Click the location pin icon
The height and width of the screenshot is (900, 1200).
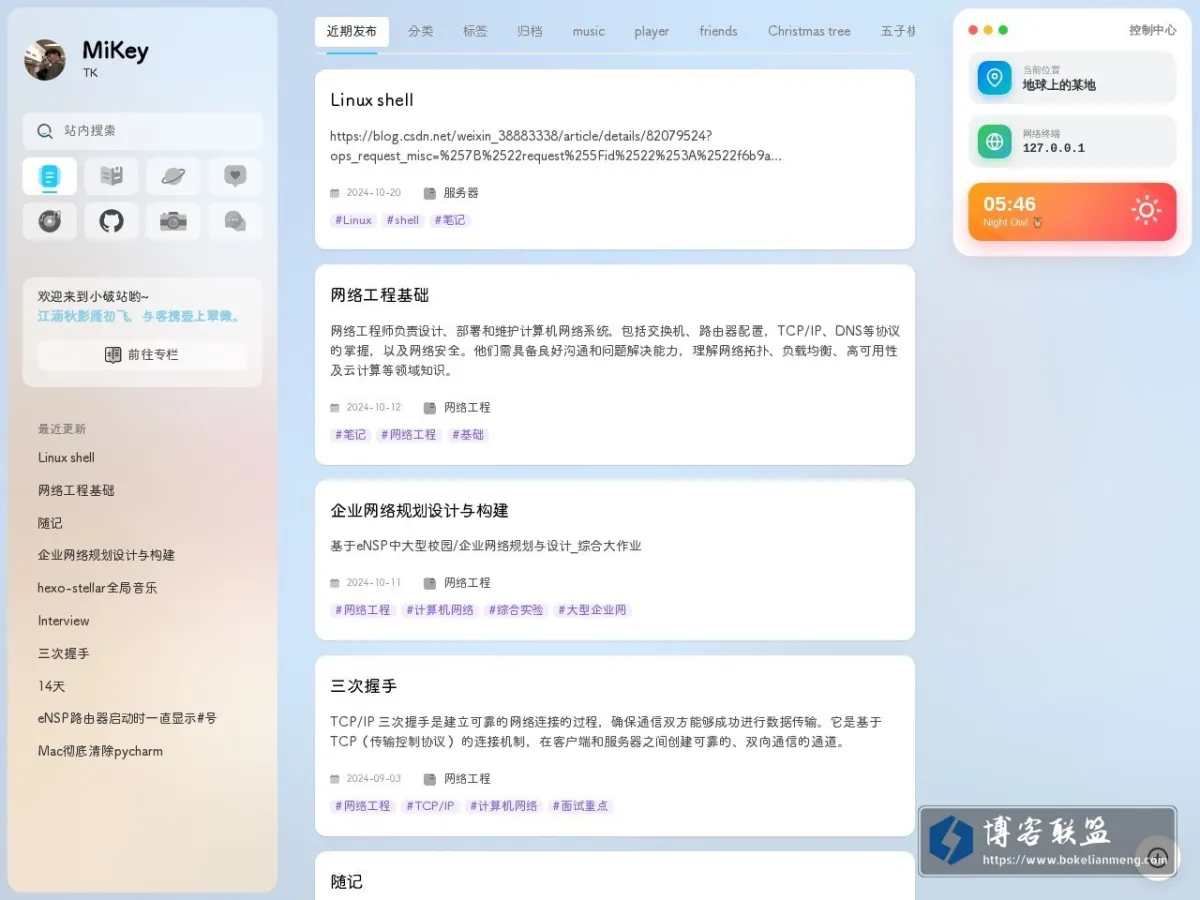[x=994, y=78]
